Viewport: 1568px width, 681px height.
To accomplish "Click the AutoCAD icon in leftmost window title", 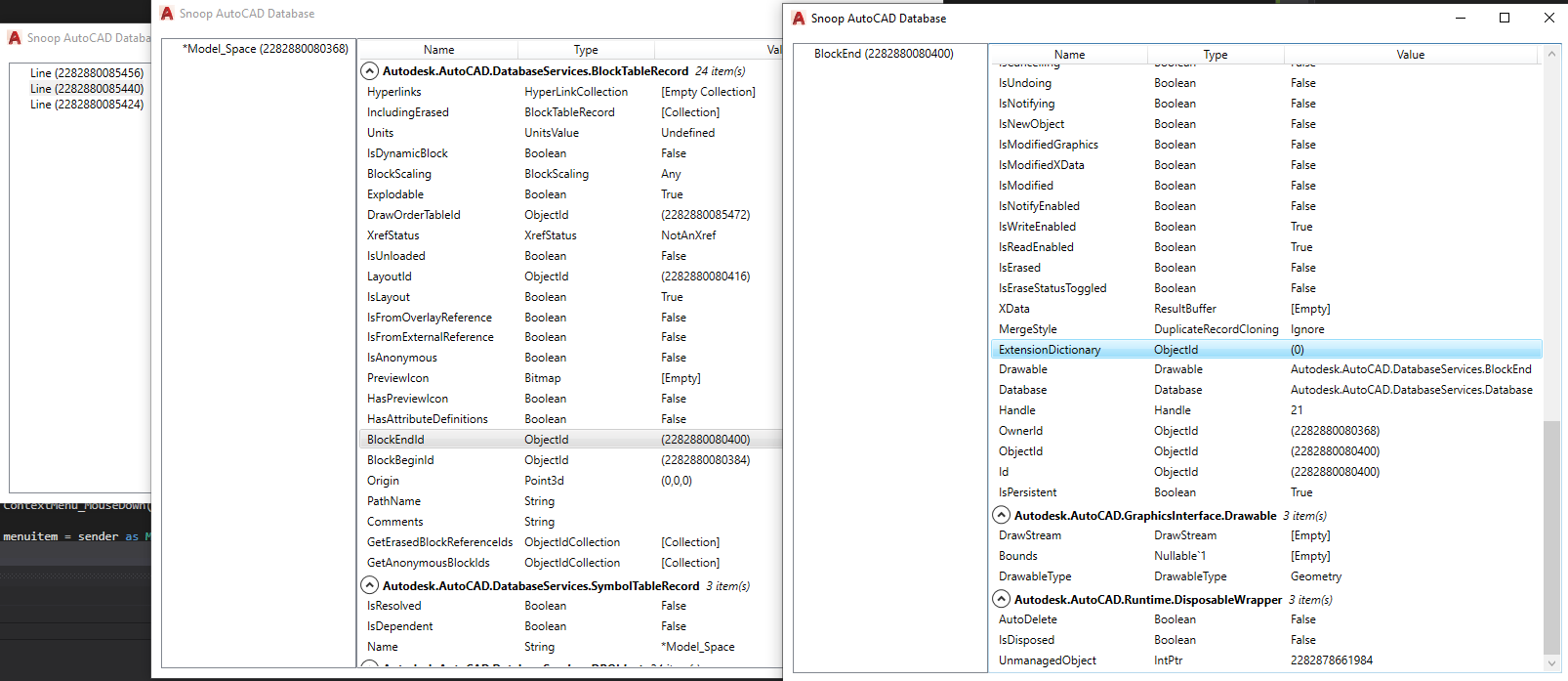I will (x=15, y=38).
